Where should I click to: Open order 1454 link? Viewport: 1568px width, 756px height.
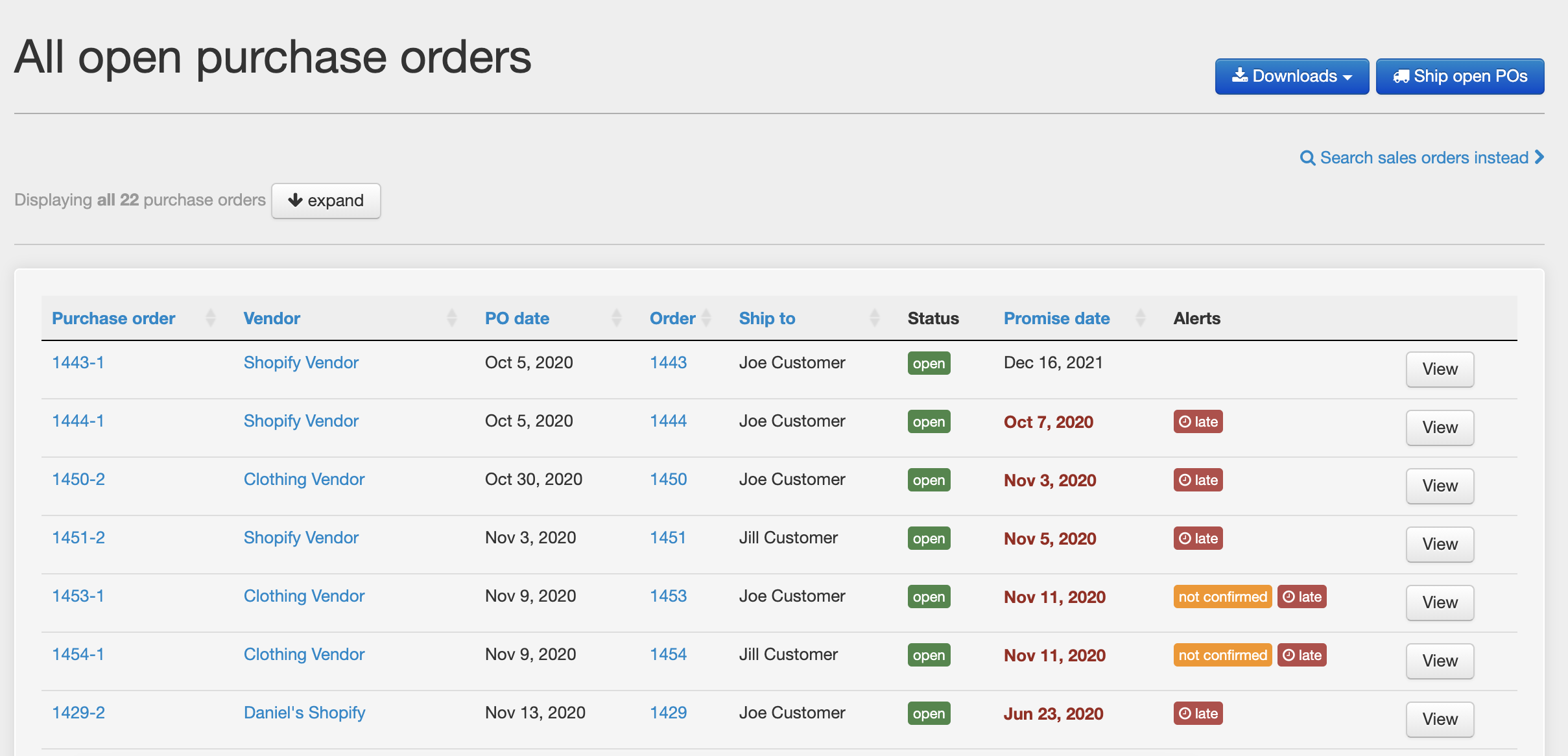(668, 654)
